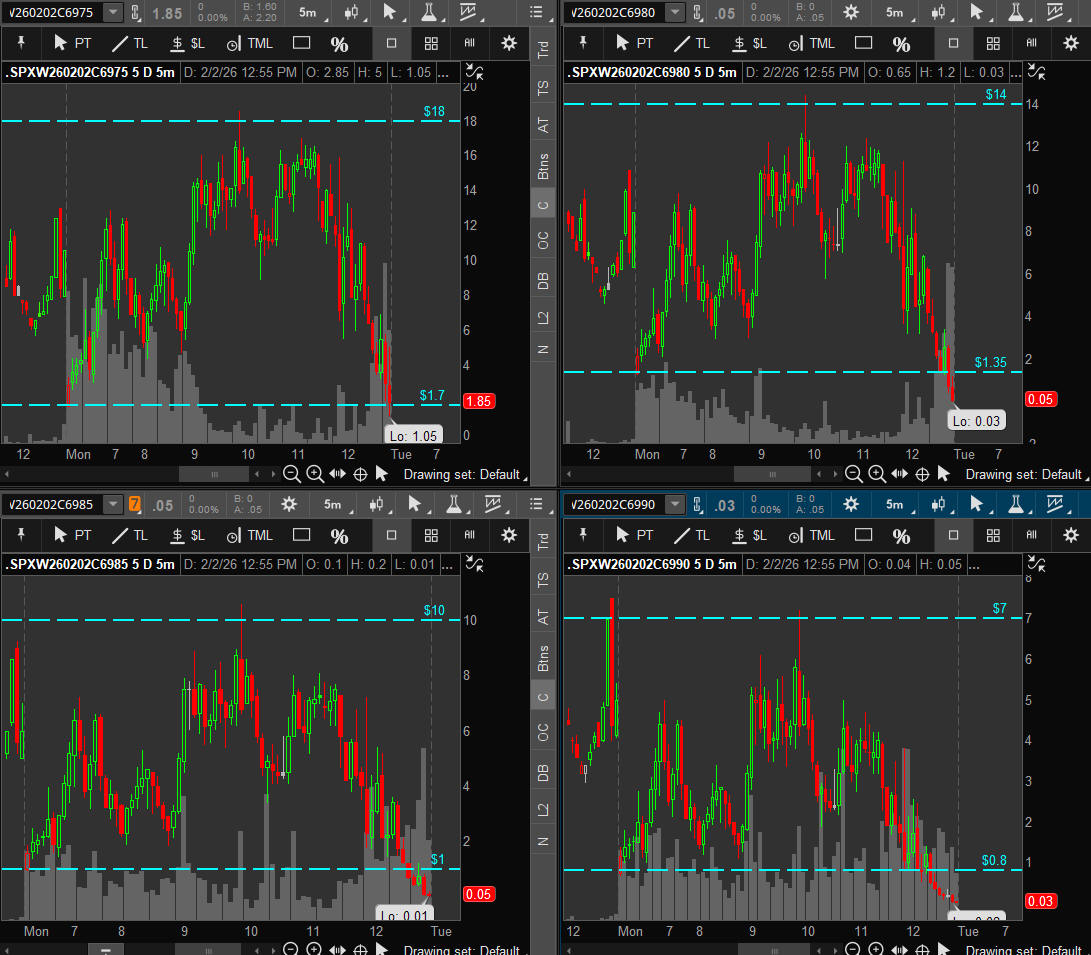Click zoom out magnifier under C6975 chart

(291, 474)
